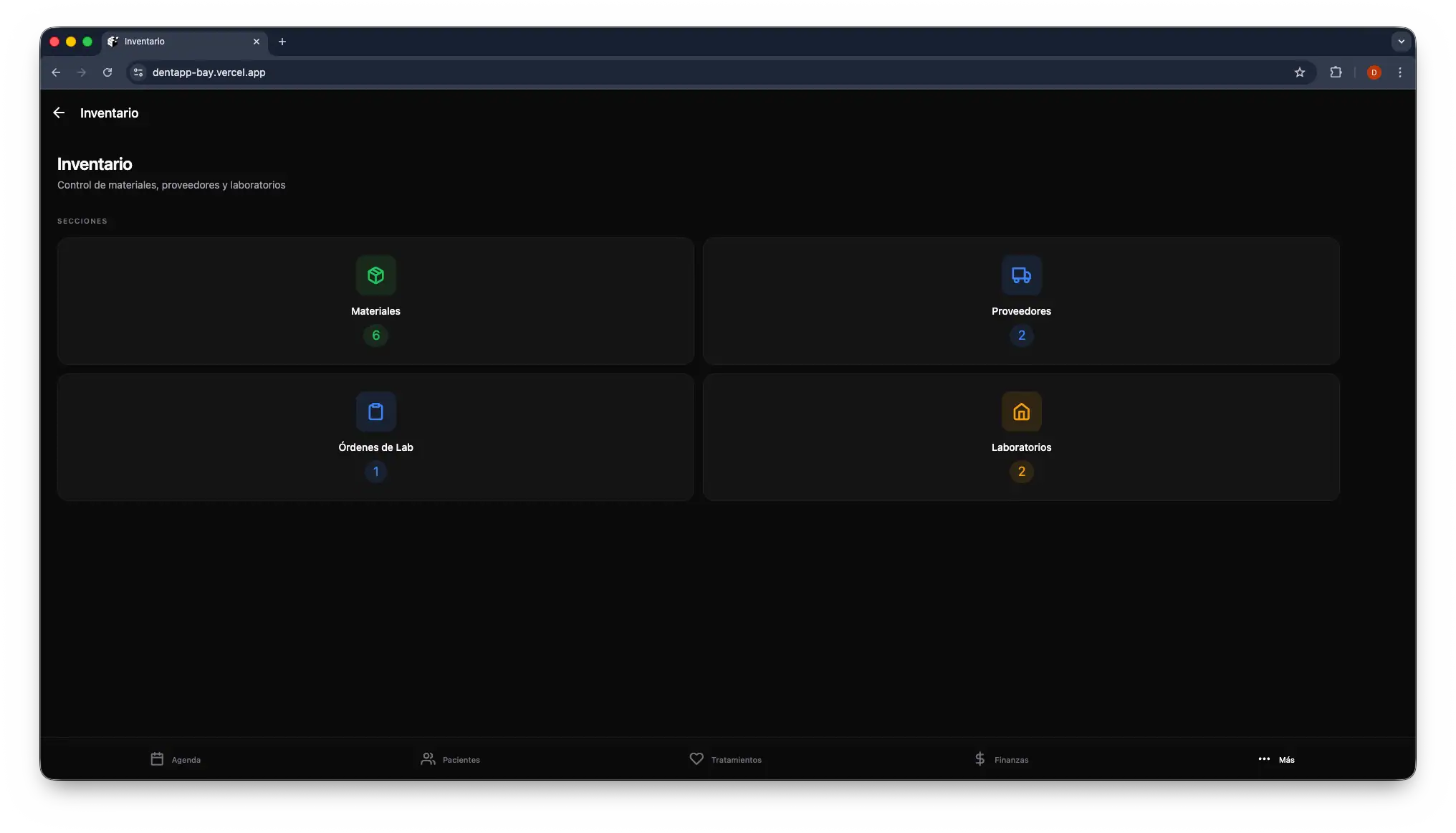Open Agenda calendar icon in bottom bar

157,758
